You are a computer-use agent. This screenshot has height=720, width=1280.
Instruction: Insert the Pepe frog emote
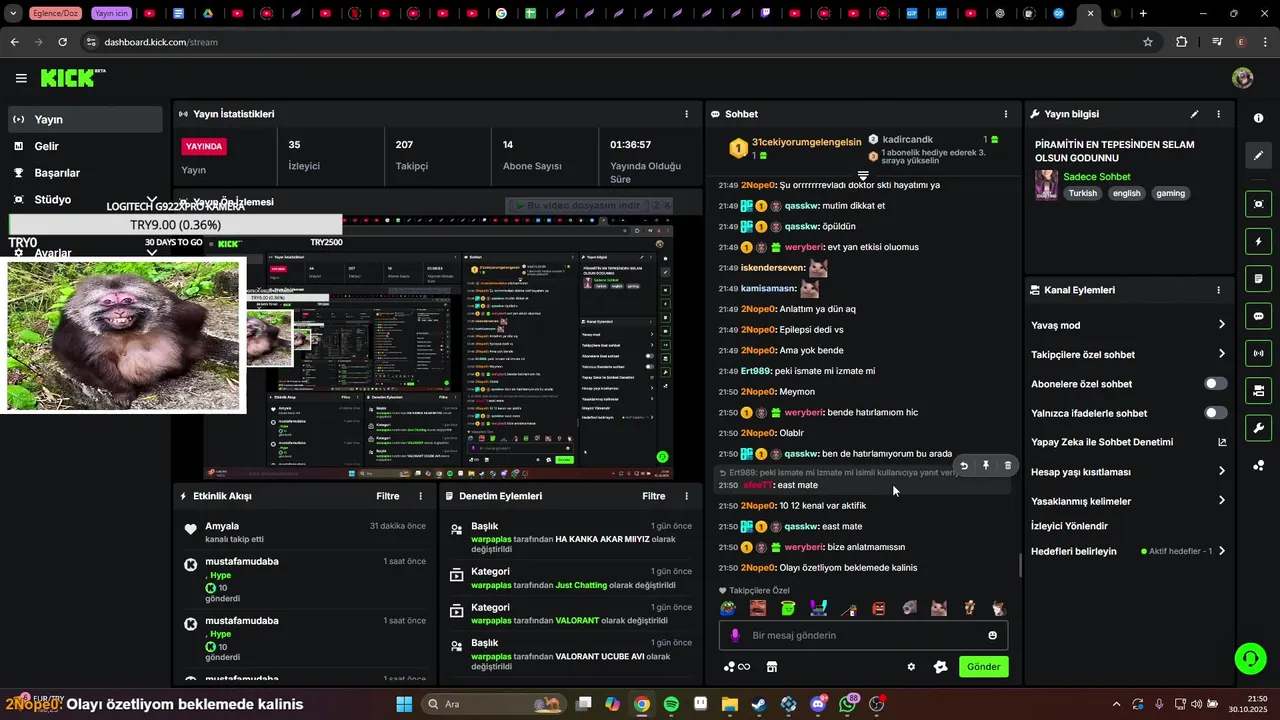click(729, 608)
